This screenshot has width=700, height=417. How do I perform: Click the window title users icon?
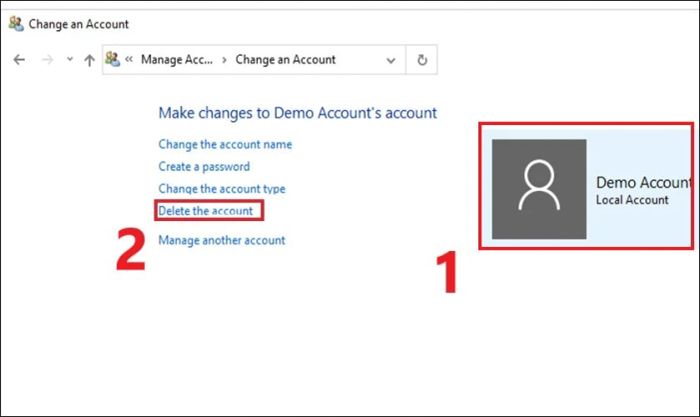point(17,24)
